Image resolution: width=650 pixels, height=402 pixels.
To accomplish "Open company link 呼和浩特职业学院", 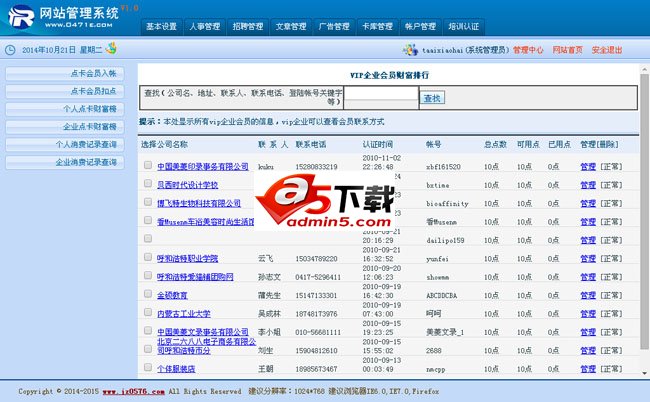I will pos(187,259).
